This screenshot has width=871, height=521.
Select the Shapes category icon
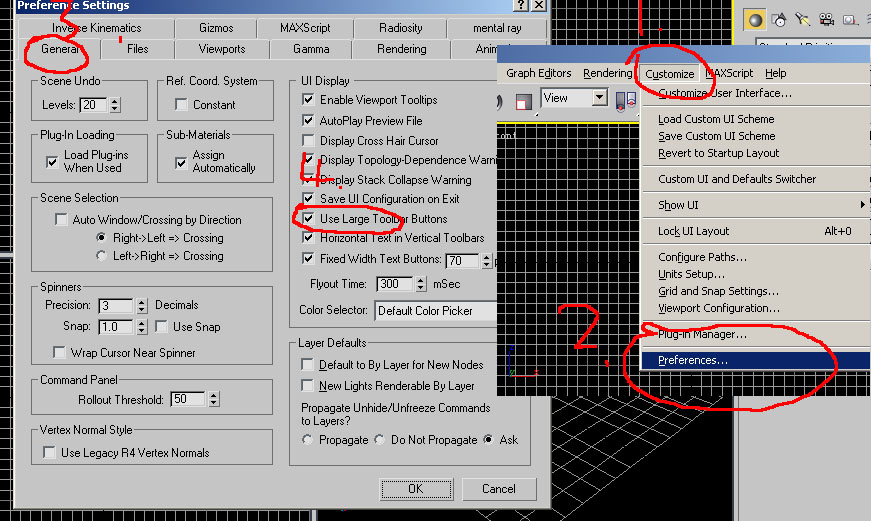[x=779, y=20]
